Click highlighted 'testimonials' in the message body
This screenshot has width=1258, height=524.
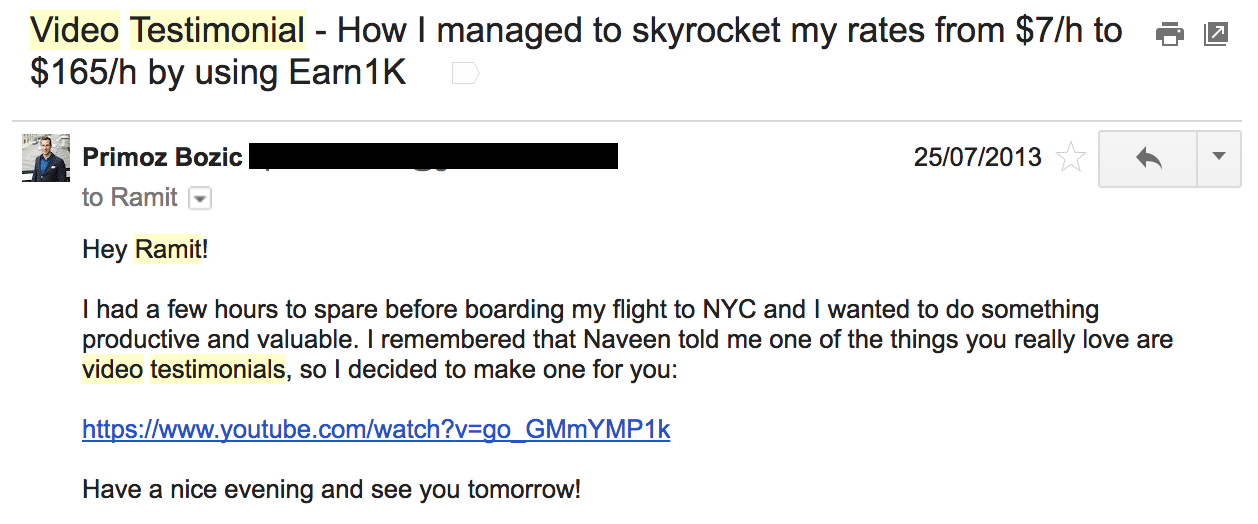217,370
